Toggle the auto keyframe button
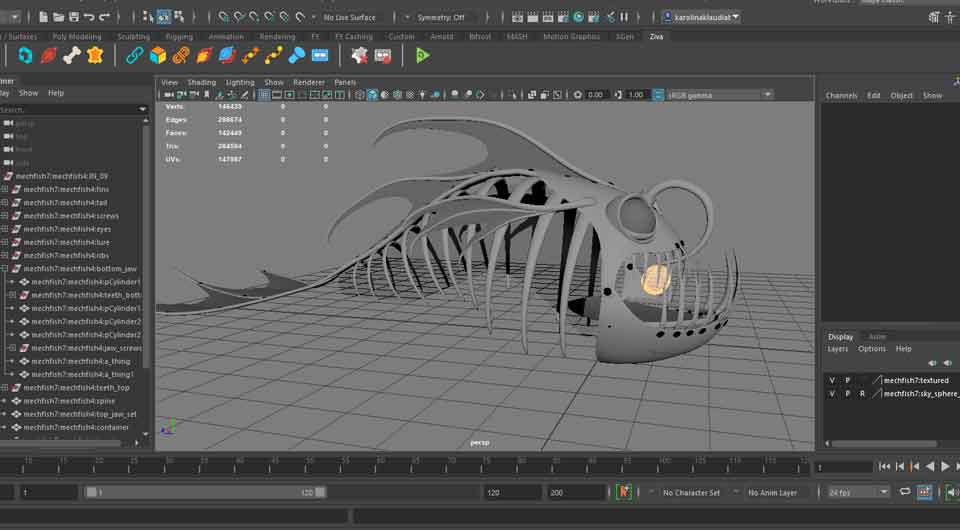Image resolution: width=960 pixels, height=530 pixels. (624, 492)
